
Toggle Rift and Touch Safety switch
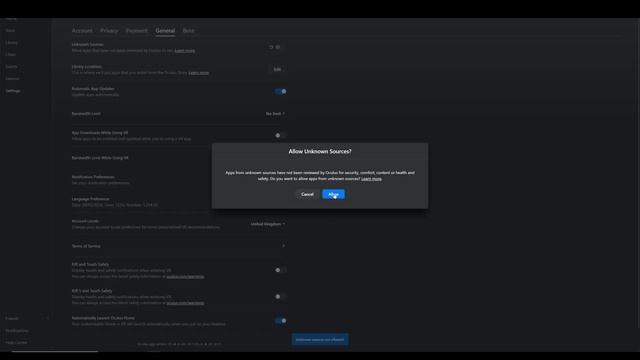[280, 270]
